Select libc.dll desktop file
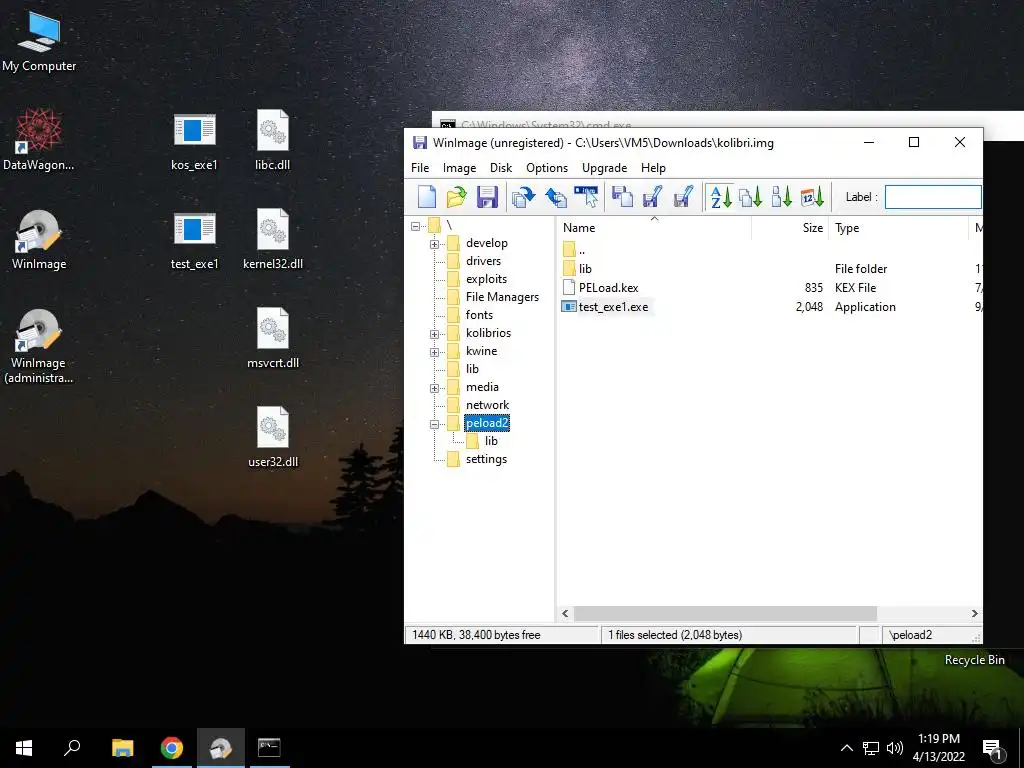The height and width of the screenshot is (768, 1024). click(x=272, y=140)
